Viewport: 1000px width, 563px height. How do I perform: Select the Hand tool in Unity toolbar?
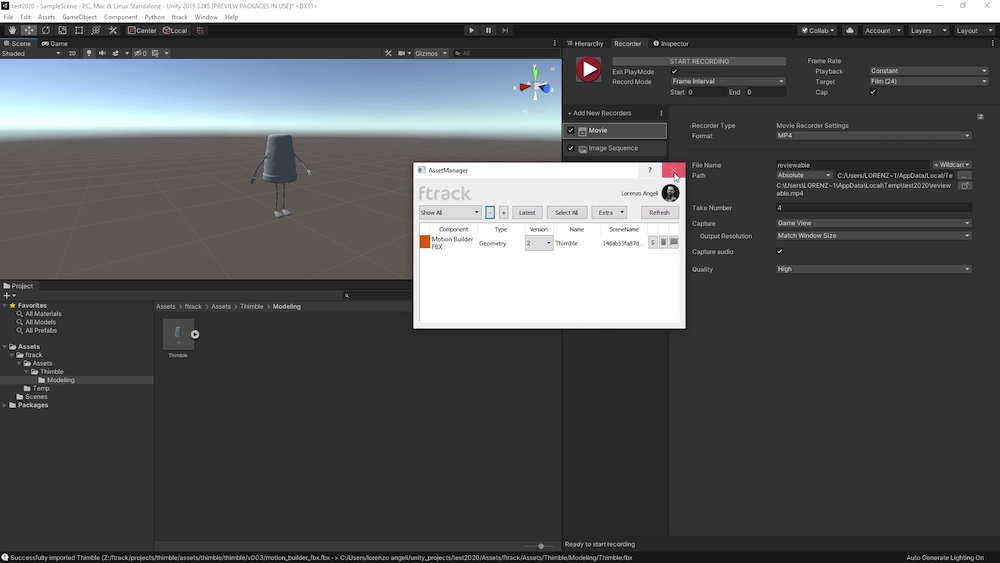click(x=12, y=30)
